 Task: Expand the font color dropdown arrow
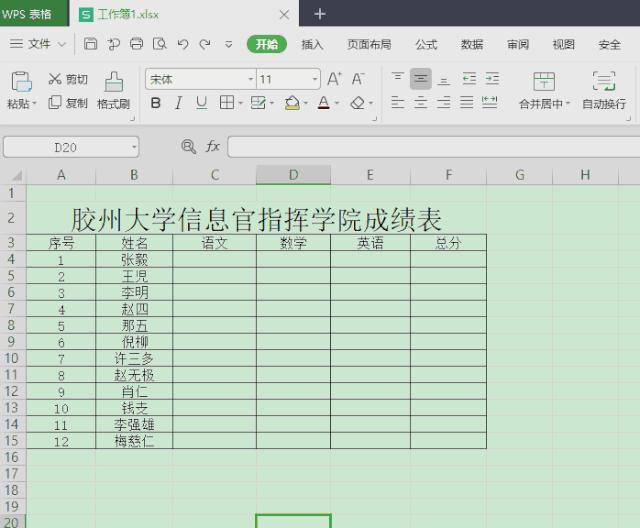337,103
